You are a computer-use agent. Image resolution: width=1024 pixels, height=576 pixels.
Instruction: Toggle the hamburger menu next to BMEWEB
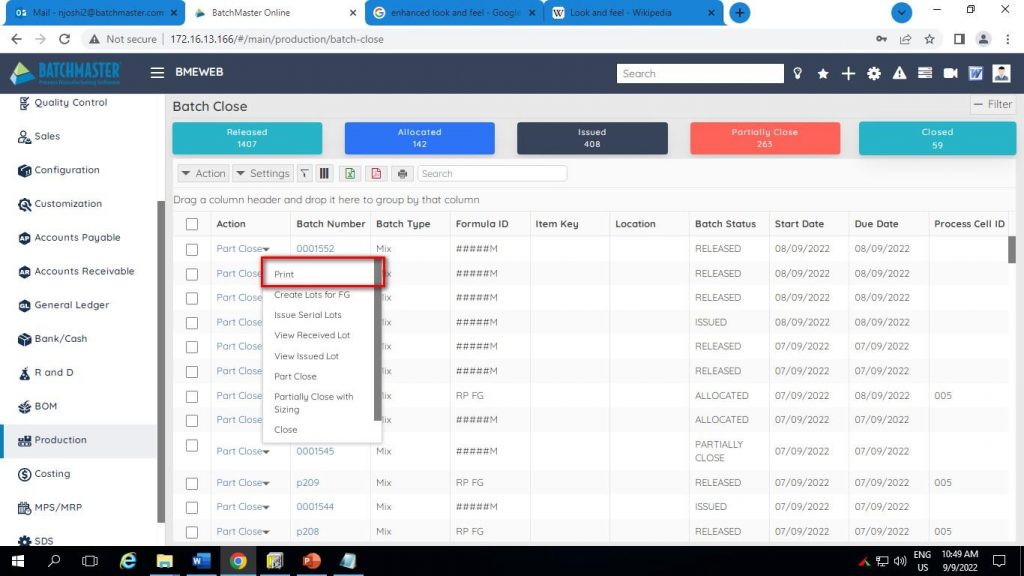click(x=157, y=73)
